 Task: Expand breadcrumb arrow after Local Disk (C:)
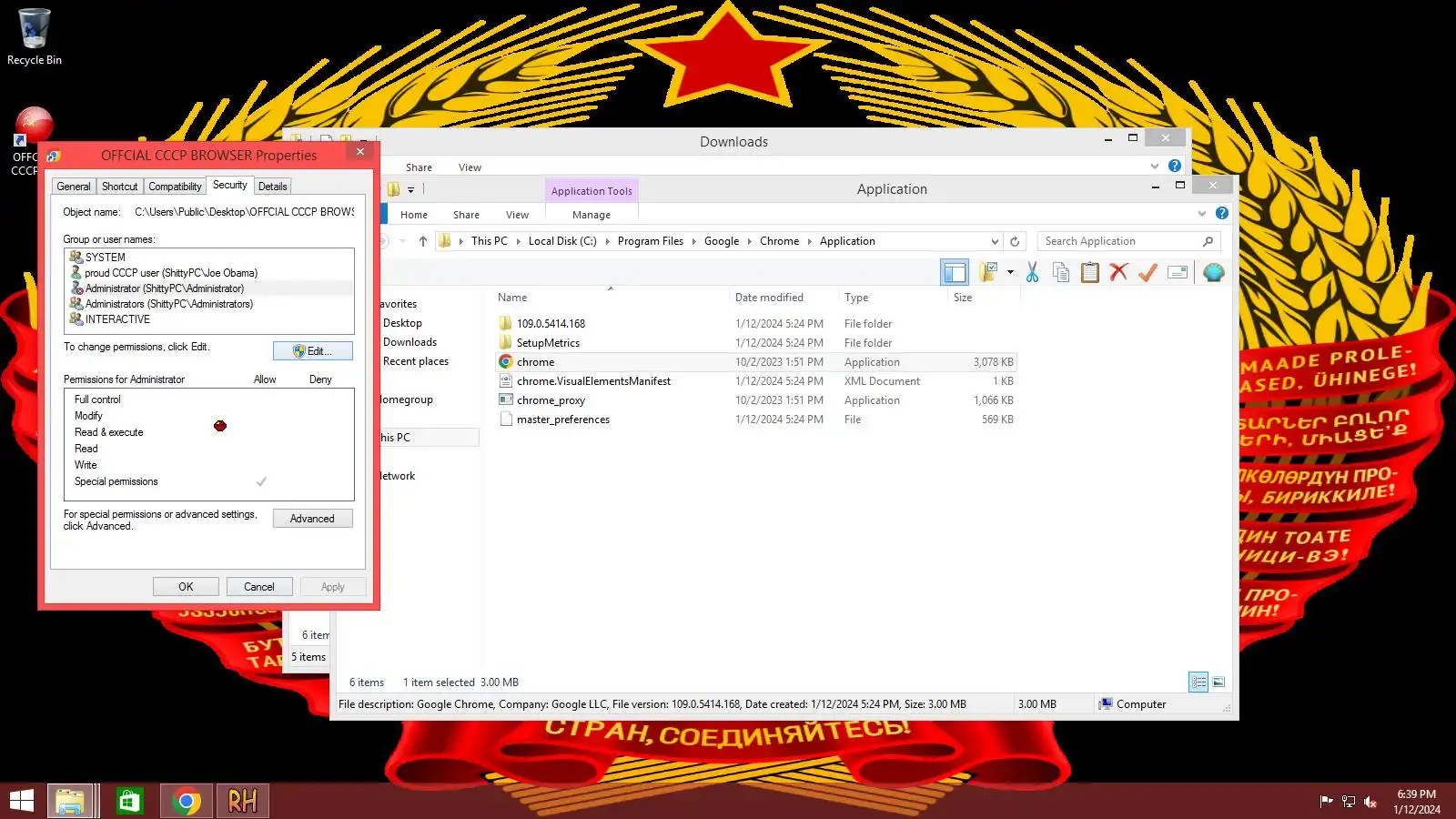607,241
